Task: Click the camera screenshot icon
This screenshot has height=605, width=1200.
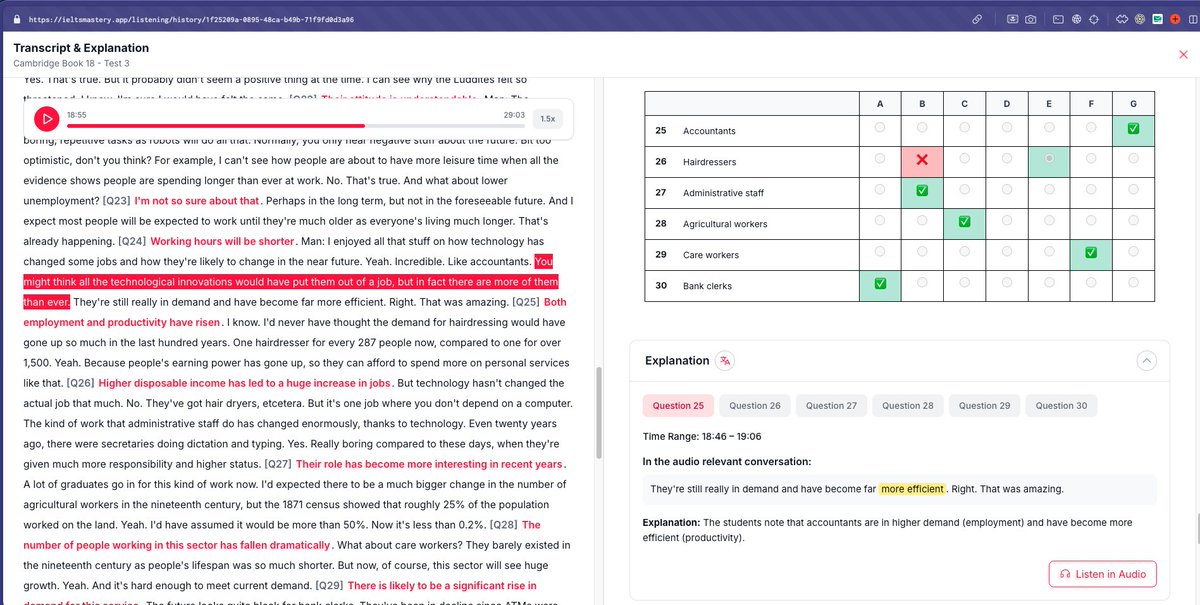Action: coord(1030,19)
